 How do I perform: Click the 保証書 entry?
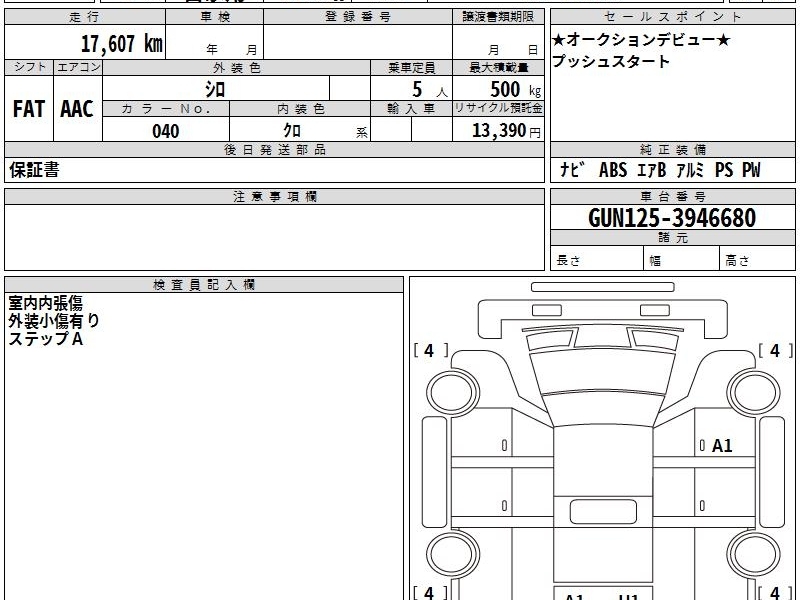pos(34,170)
